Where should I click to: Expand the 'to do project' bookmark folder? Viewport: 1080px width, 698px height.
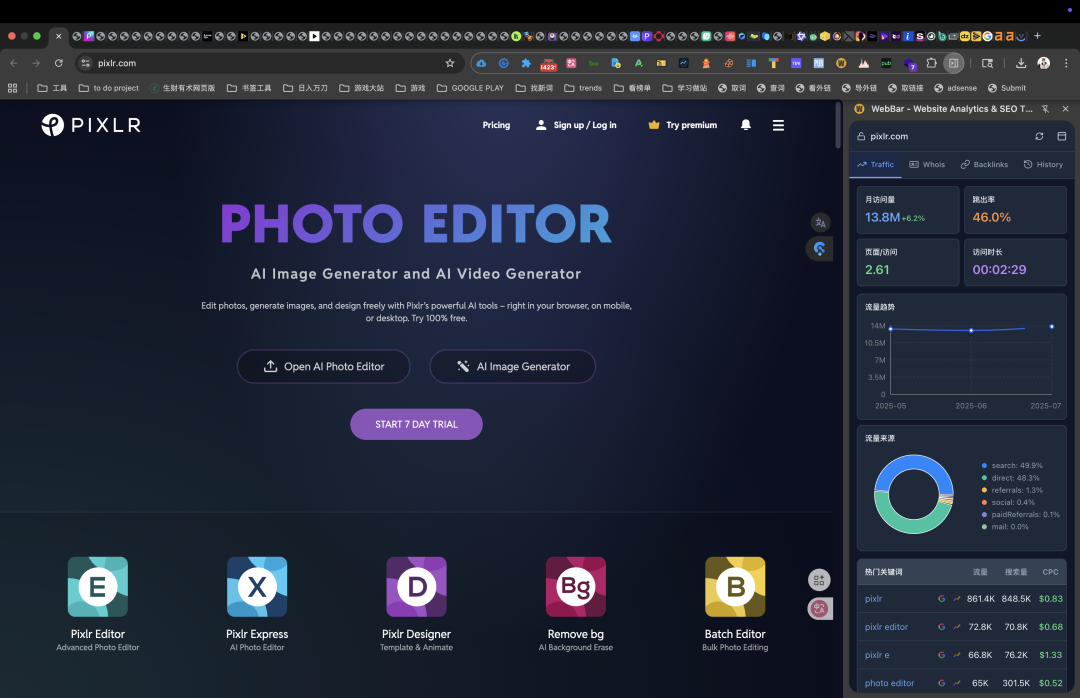pos(109,88)
